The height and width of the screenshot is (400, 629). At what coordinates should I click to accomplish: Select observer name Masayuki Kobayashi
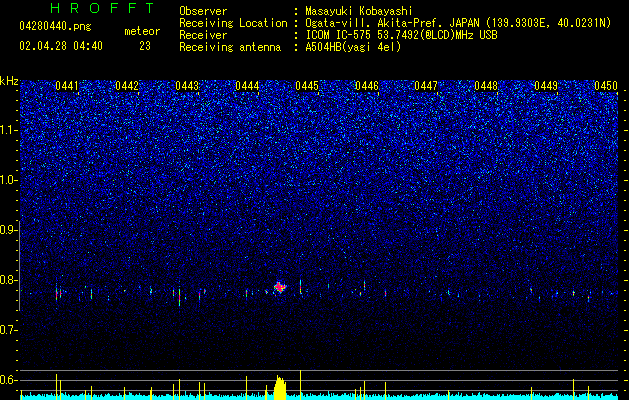point(358,11)
